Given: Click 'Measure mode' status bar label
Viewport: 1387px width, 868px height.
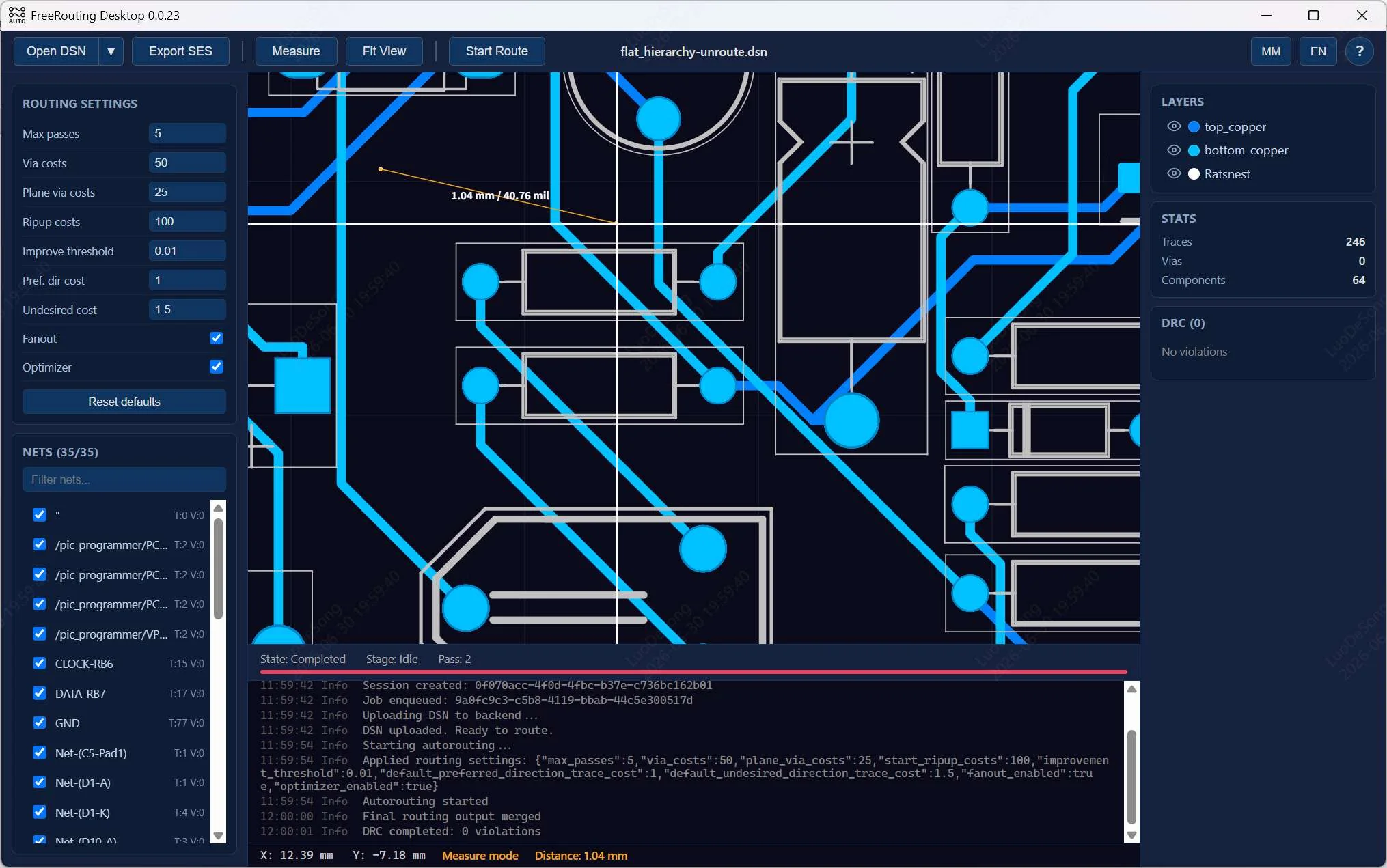Looking at the screenshot, I should click(x=480, y=856).
